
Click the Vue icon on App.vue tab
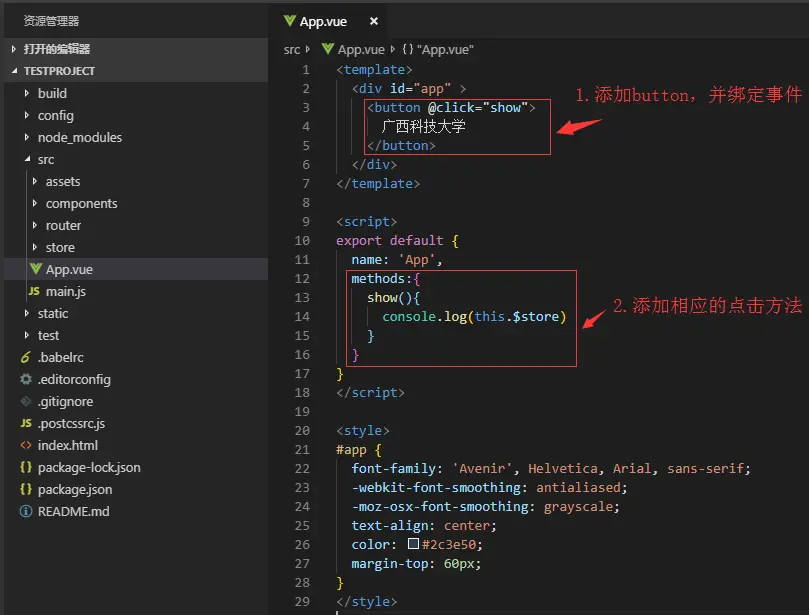click(289, 21)
